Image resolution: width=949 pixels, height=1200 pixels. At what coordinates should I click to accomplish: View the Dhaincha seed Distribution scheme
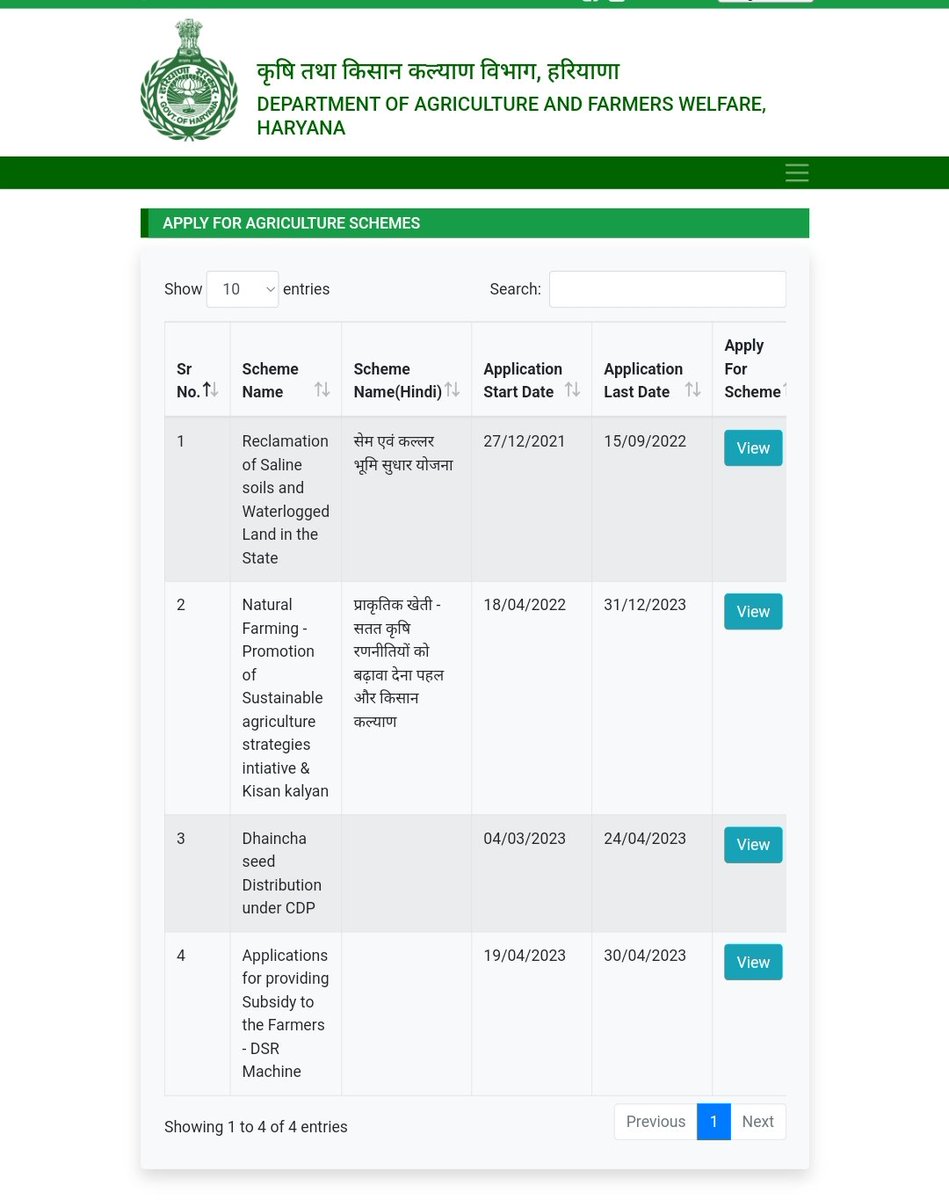753,845
